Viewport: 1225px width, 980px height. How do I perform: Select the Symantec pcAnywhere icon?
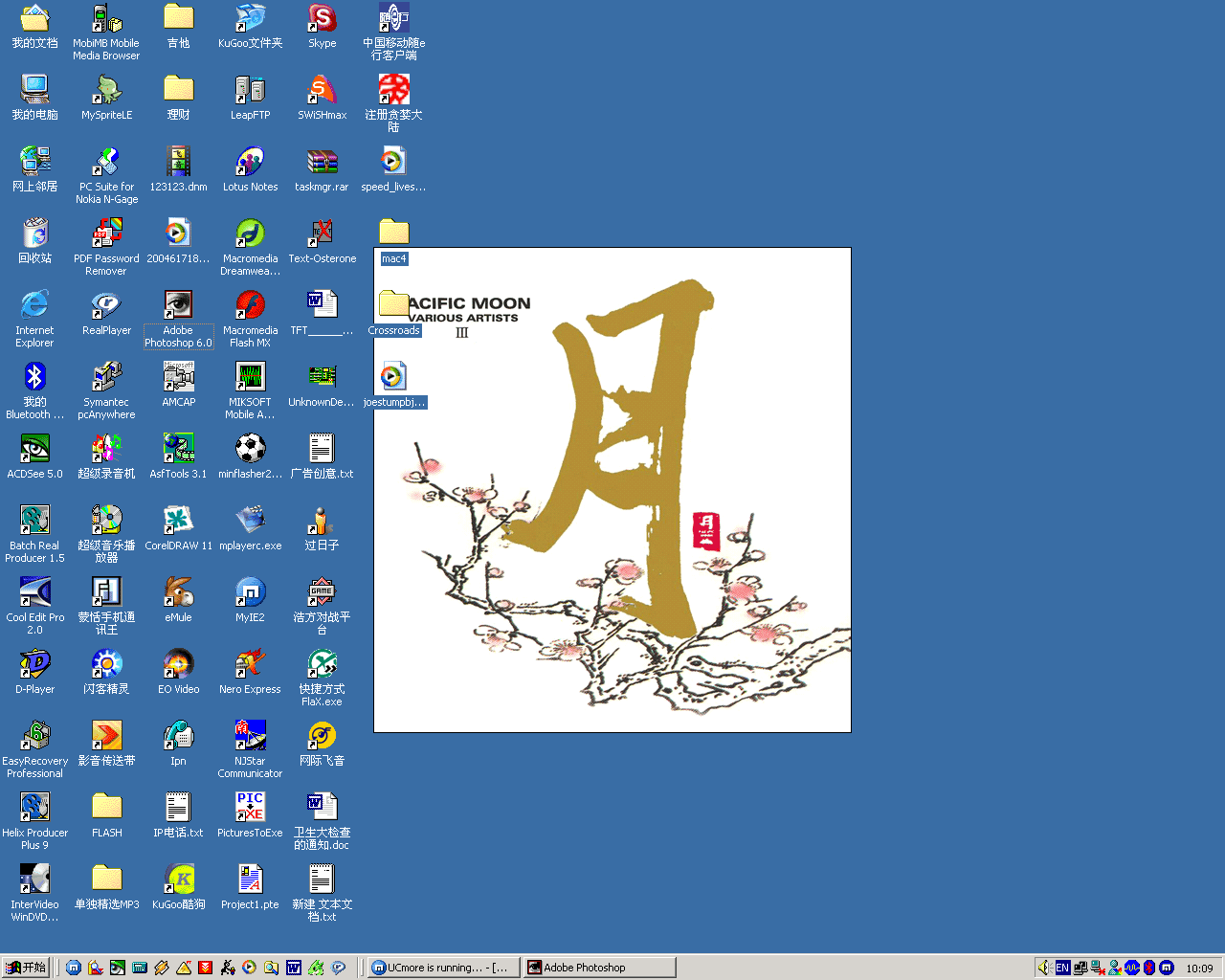click(106, 390)
